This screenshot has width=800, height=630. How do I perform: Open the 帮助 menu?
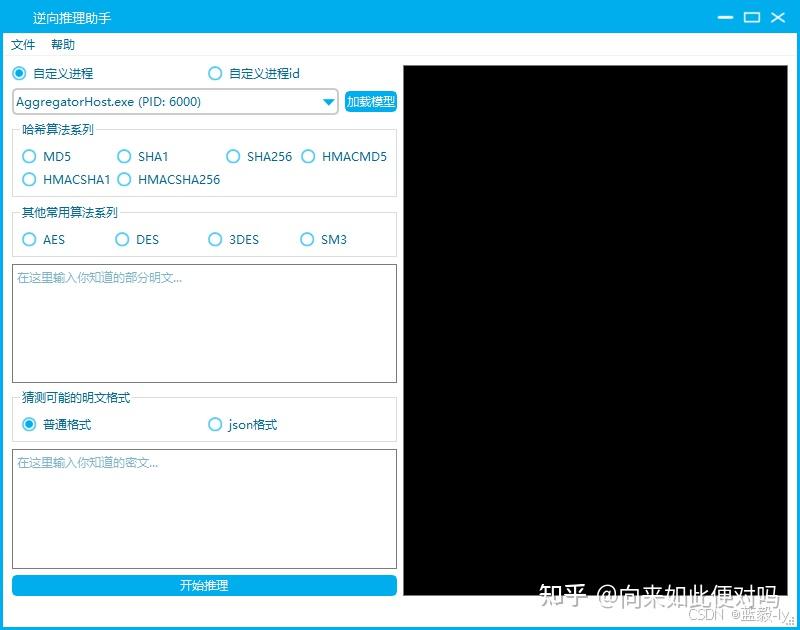(x=62, y=44)
